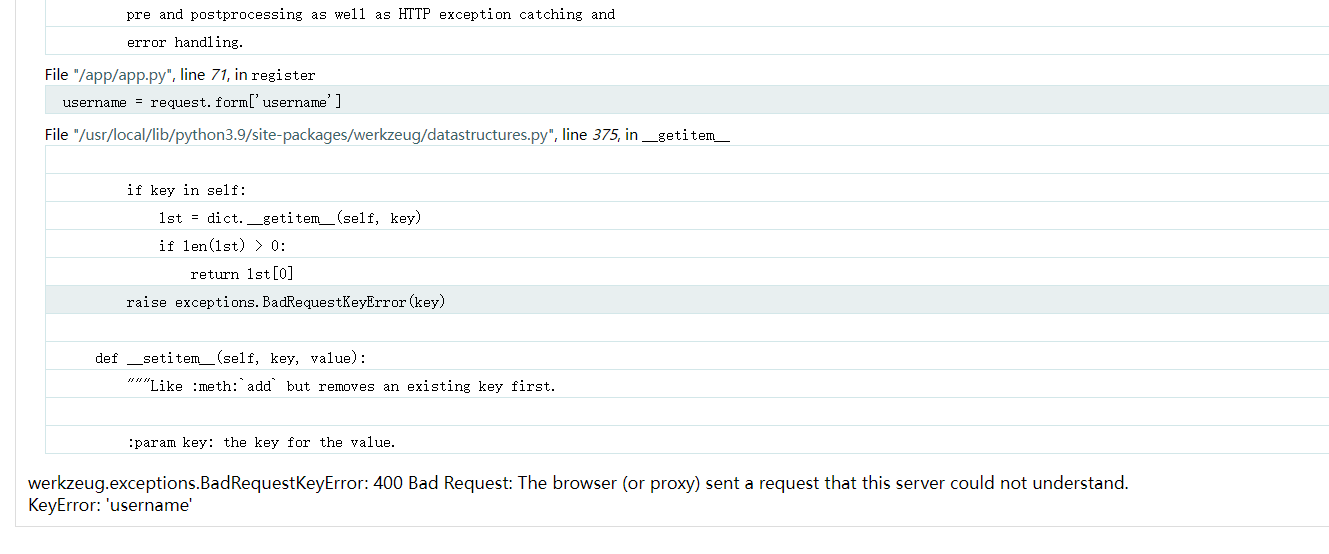Open the werkzeug datastructures.py file path
The height and width of the screenshot is (554, 1329).
(x=312, y=135)
